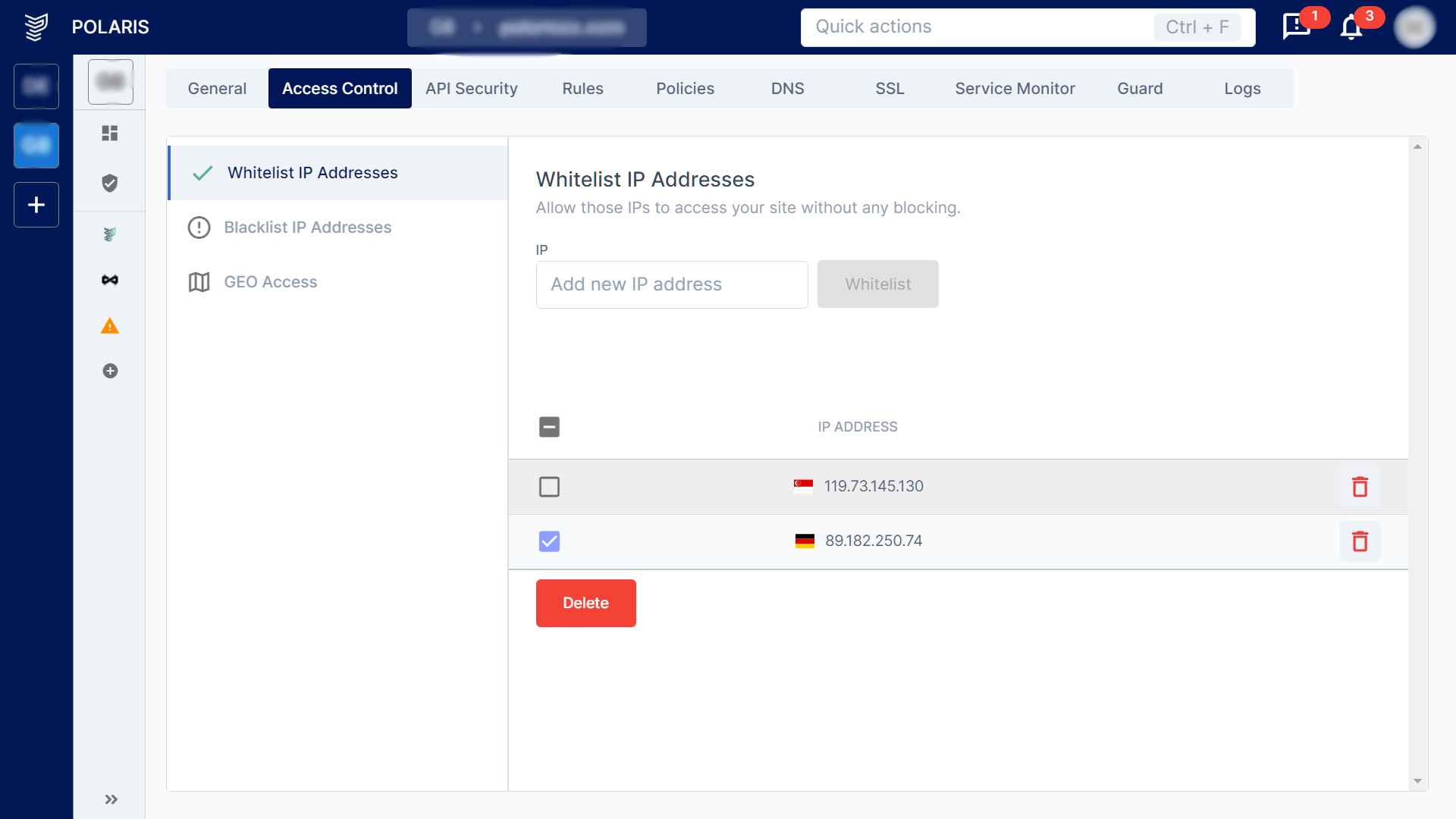Open the dashboard grid icon in sidebar
This screenshot has width=1456, height=819.
point(110,133)
